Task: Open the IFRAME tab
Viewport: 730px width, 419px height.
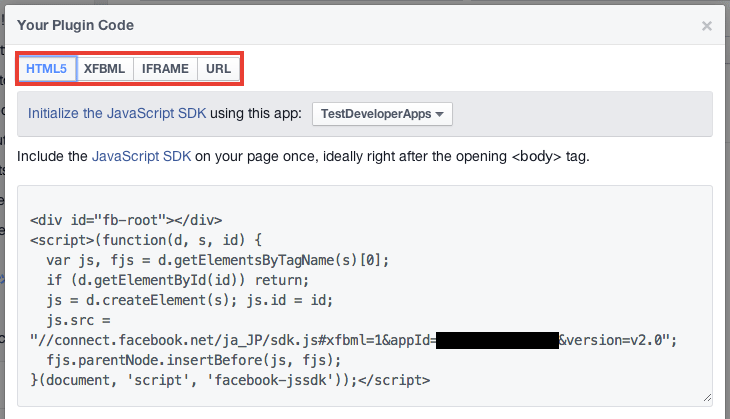Action: [x=165, y=69]
